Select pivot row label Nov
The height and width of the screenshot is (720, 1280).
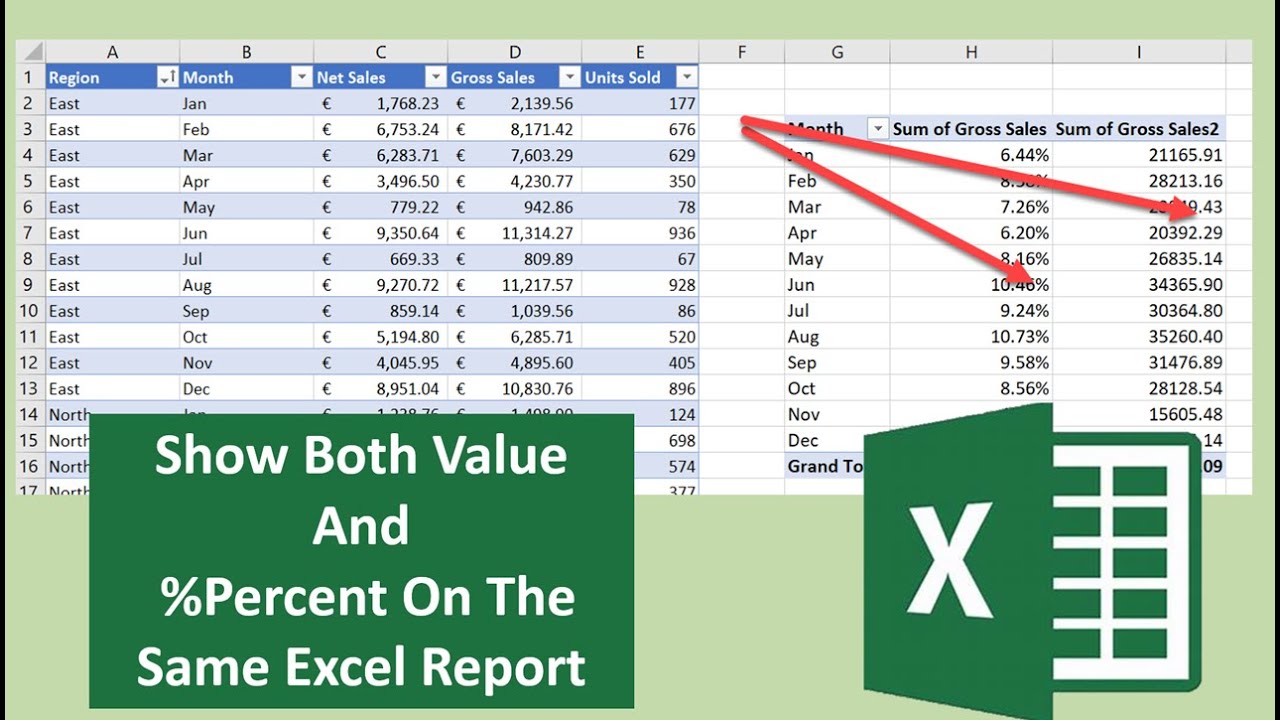pos(837,415)
